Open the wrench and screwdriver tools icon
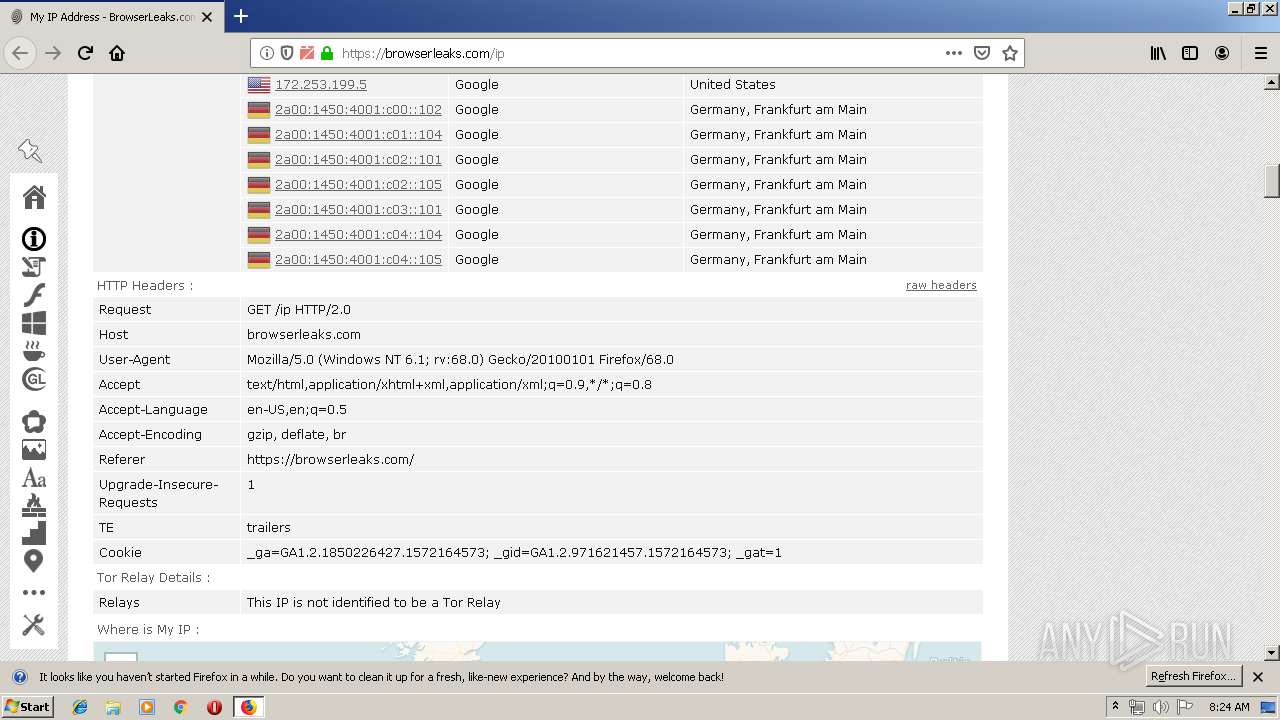The width and height of the screenshot is (1280, 720). click(x=34, y=625)
